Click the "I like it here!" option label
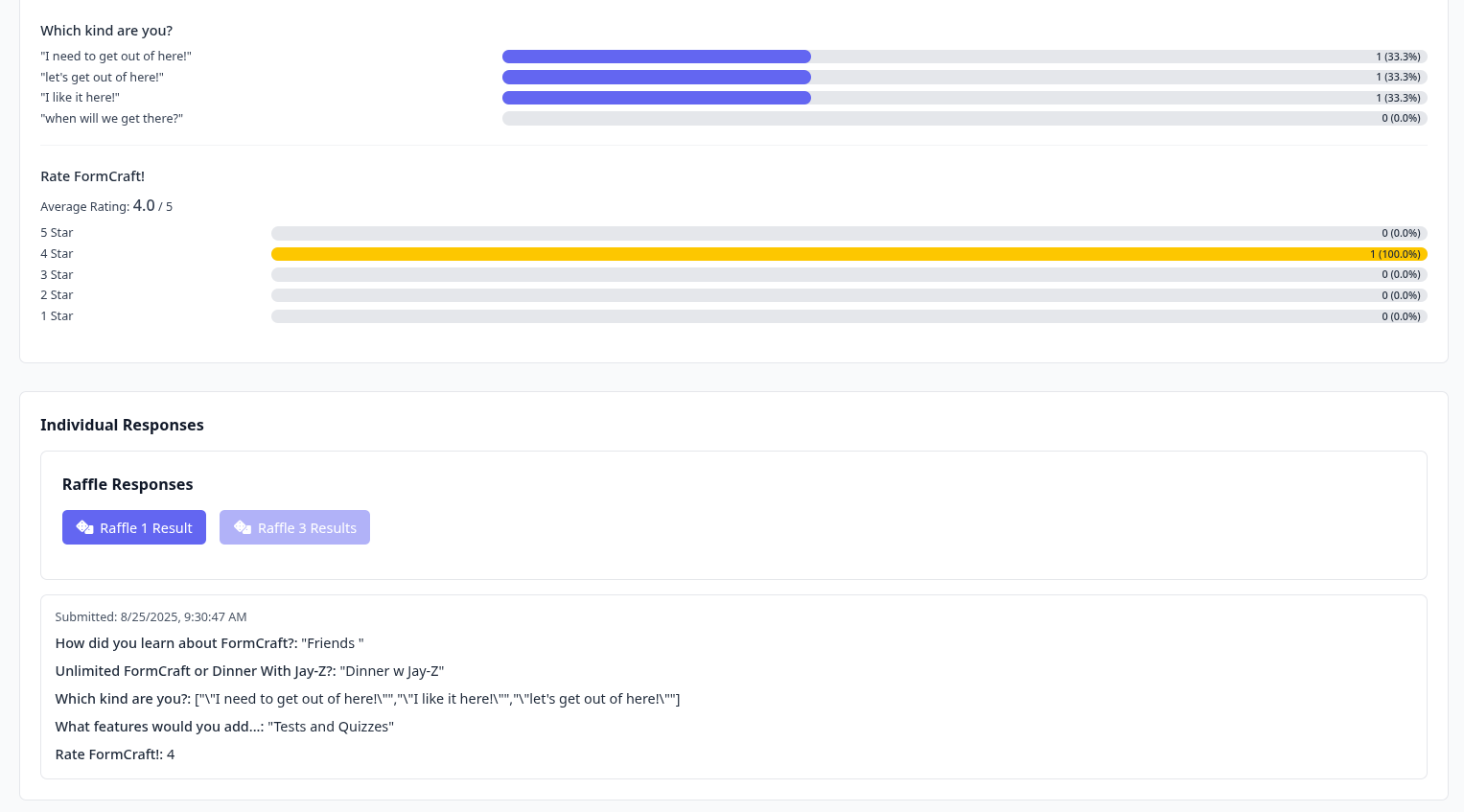This screenshot has height=812, width=1464. tap(80, 98)
